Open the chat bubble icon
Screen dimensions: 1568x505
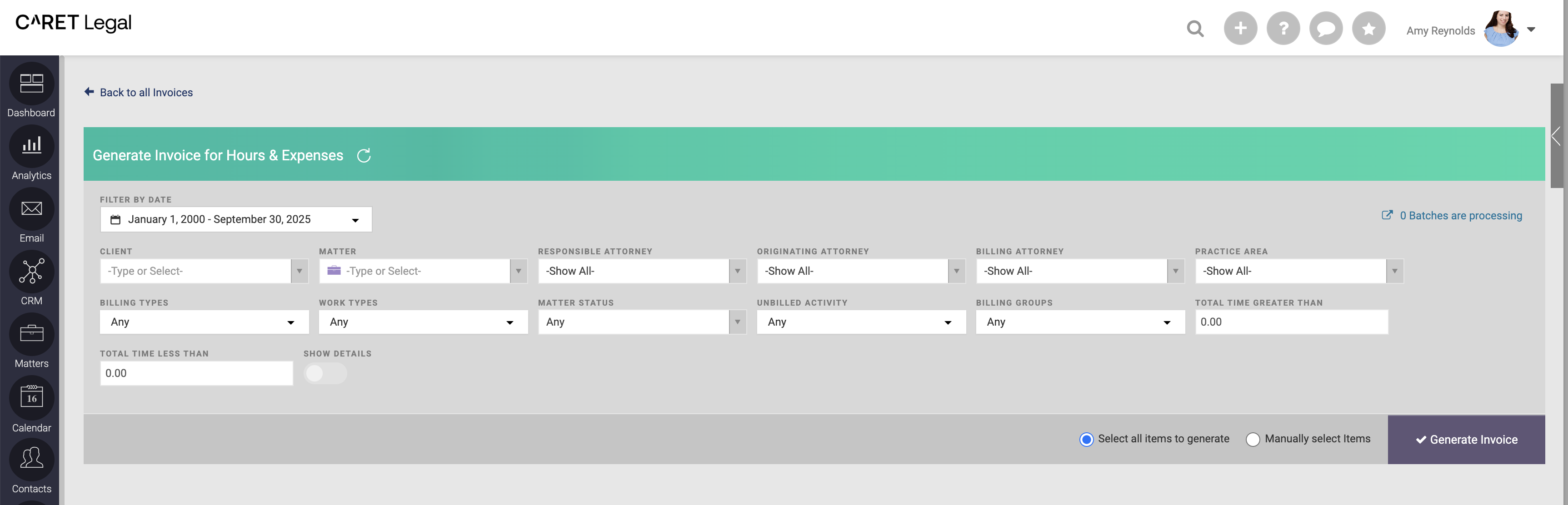tap(1325, 28)
